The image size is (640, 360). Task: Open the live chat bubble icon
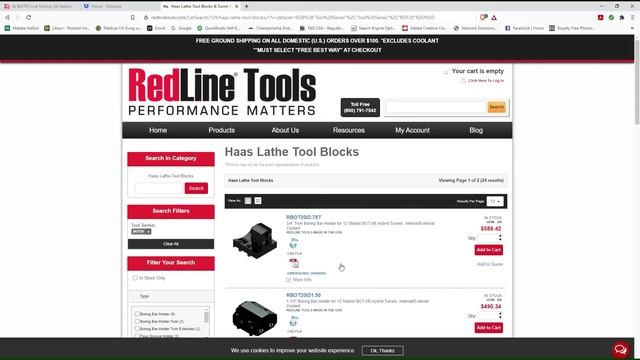point(620,349)
